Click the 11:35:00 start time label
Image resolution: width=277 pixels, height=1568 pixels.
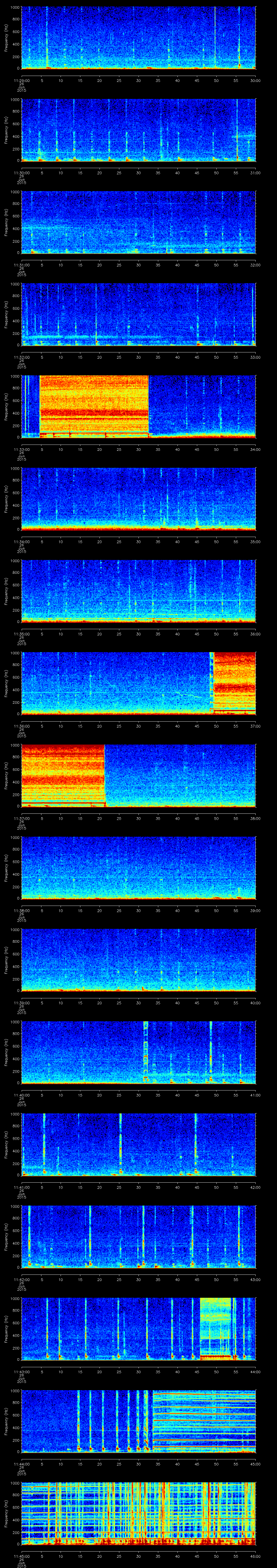click(x=21, y=634)
